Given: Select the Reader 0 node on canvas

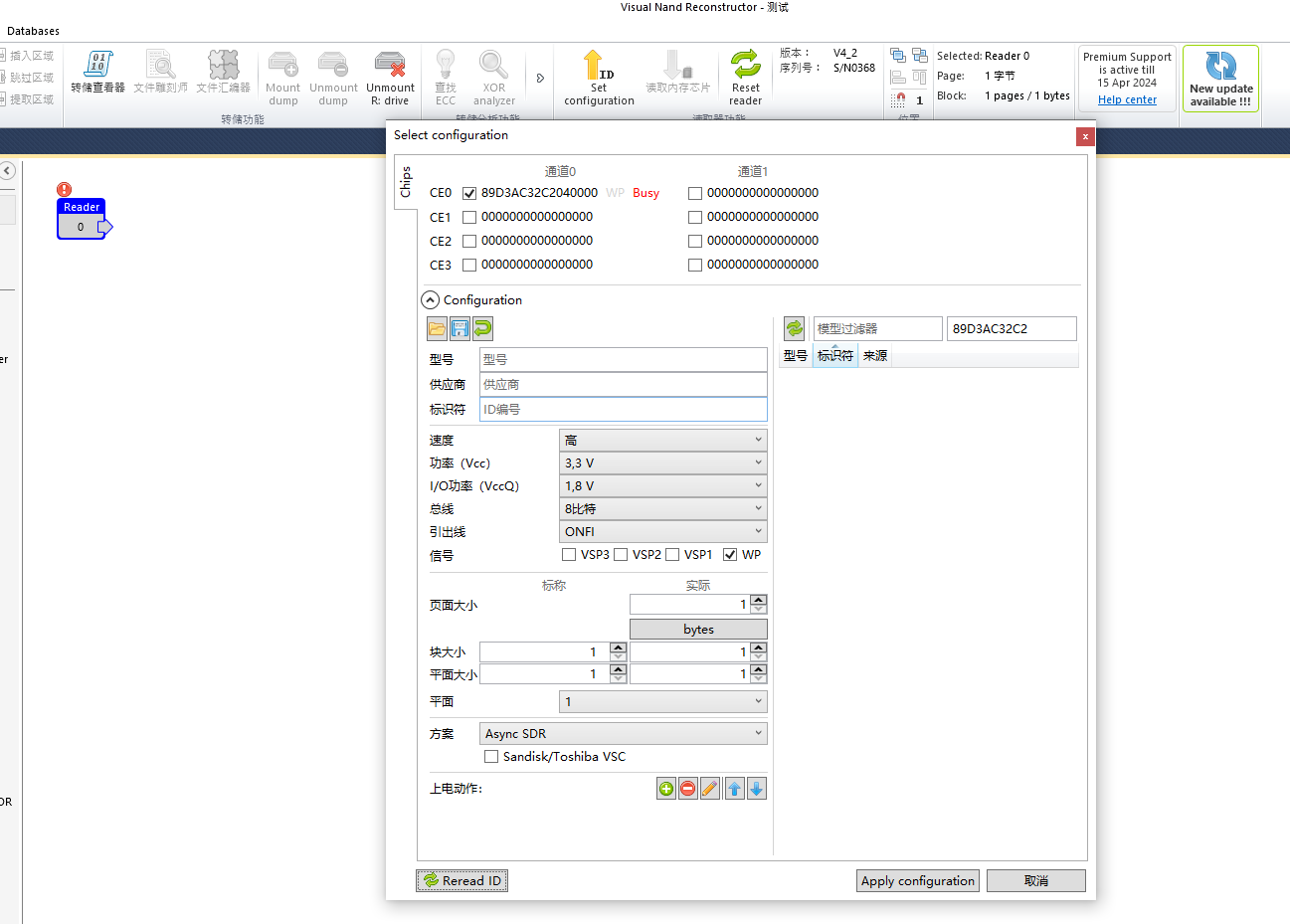Looking at the screenshot, I should pos(82,219).
